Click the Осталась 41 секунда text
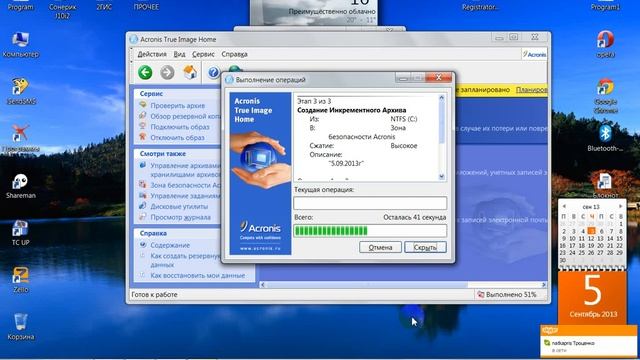This screenshot has height=360, width=640. tap(414, 217)
